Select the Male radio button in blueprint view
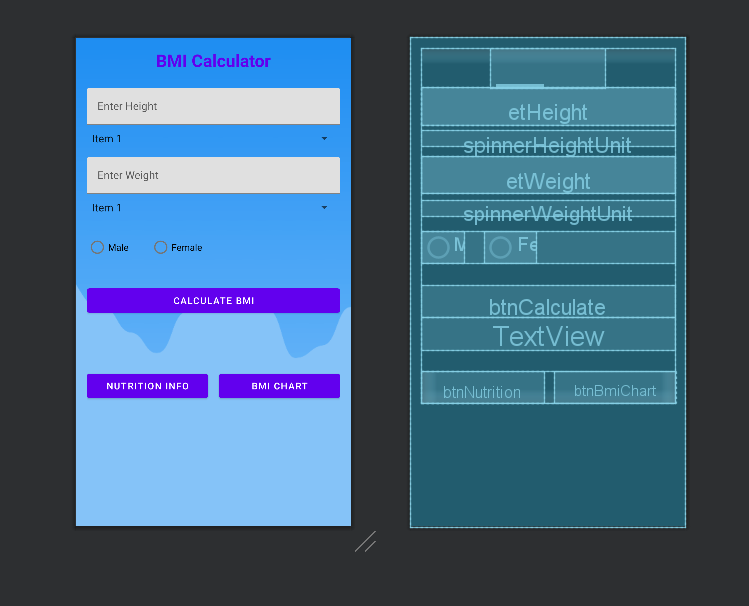 pos(438,247)
